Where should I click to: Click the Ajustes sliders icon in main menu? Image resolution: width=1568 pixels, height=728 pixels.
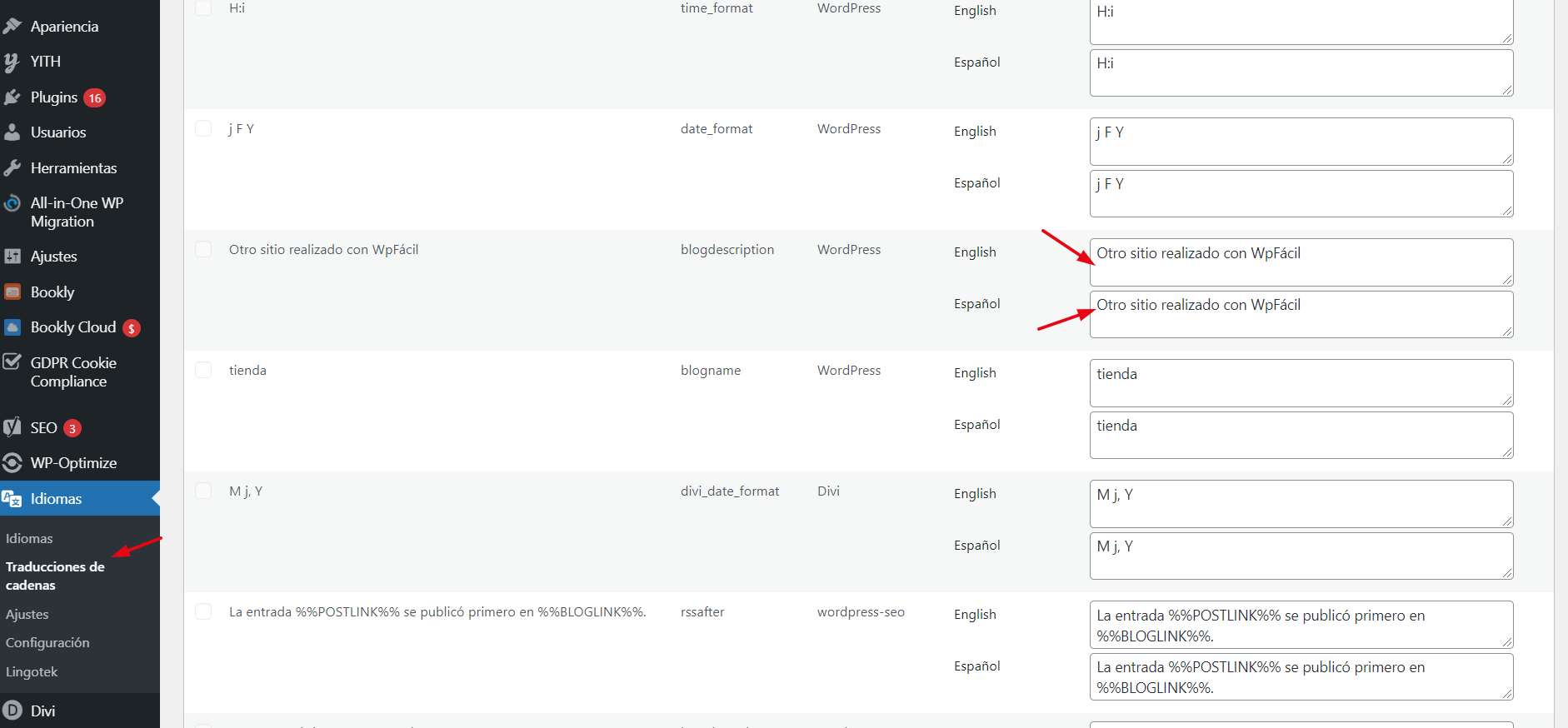pyautogui.click(x=12, y=257)
